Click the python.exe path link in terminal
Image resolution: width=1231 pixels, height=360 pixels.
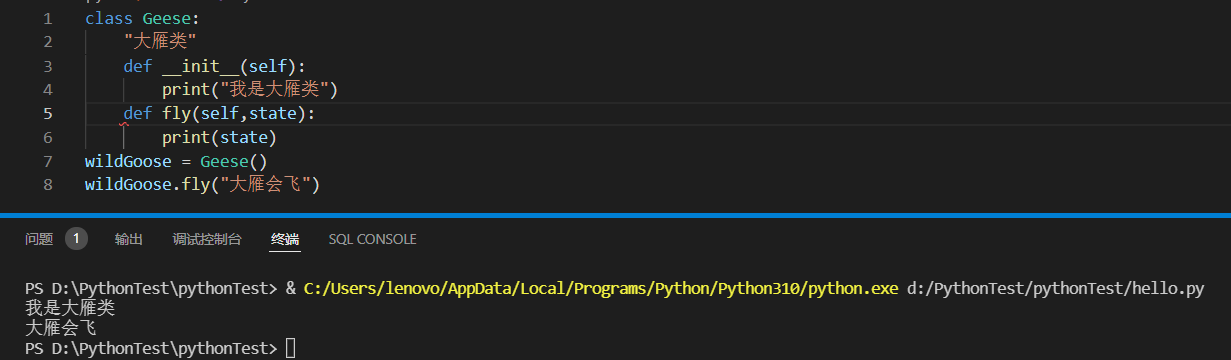(601, 289)
